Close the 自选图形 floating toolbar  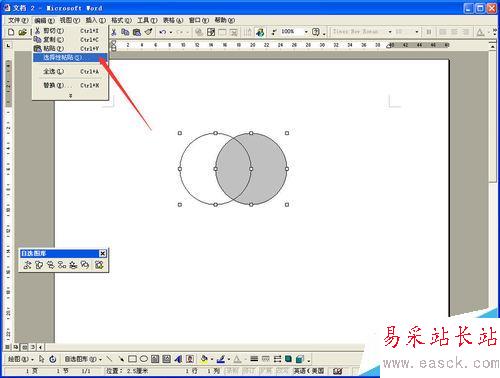[103, 254]
